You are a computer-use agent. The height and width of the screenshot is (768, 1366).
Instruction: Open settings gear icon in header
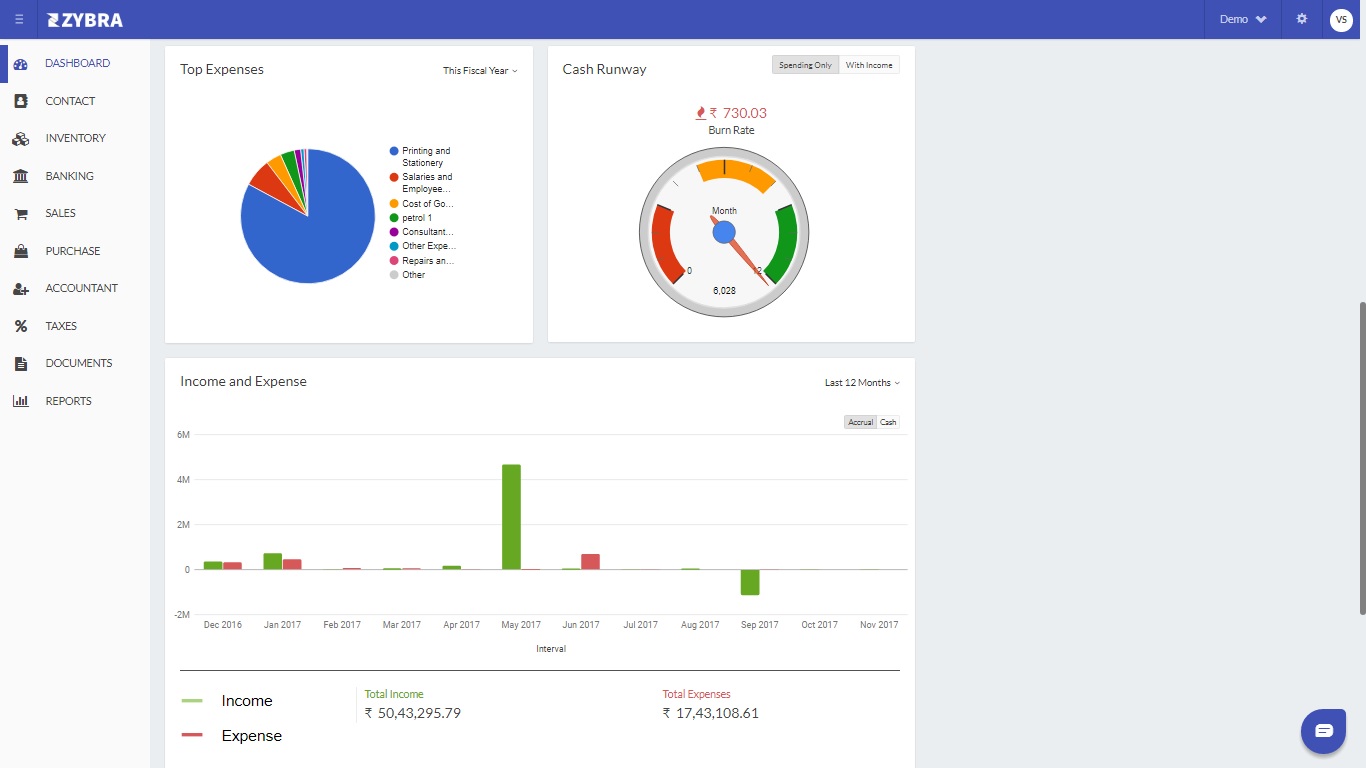[x=1301, y=19]
